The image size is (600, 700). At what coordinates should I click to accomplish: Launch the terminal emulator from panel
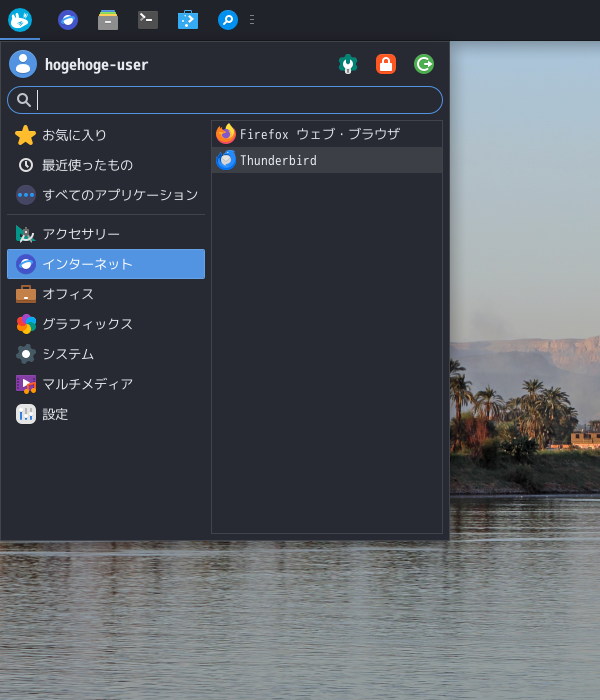point(148,20)
